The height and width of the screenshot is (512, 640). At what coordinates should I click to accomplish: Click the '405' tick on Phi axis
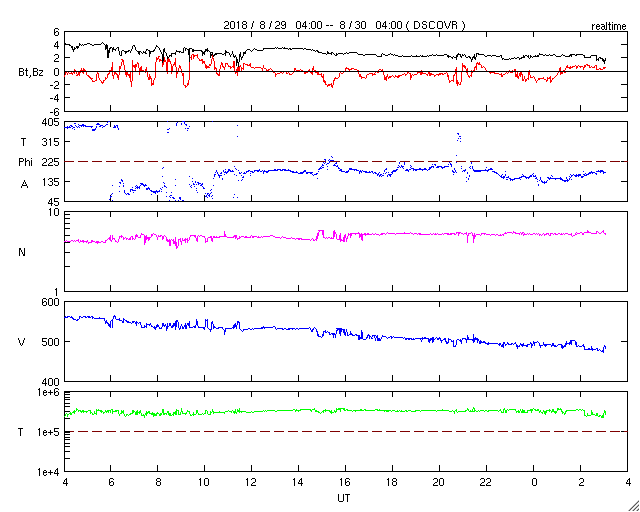pos(52,122)
